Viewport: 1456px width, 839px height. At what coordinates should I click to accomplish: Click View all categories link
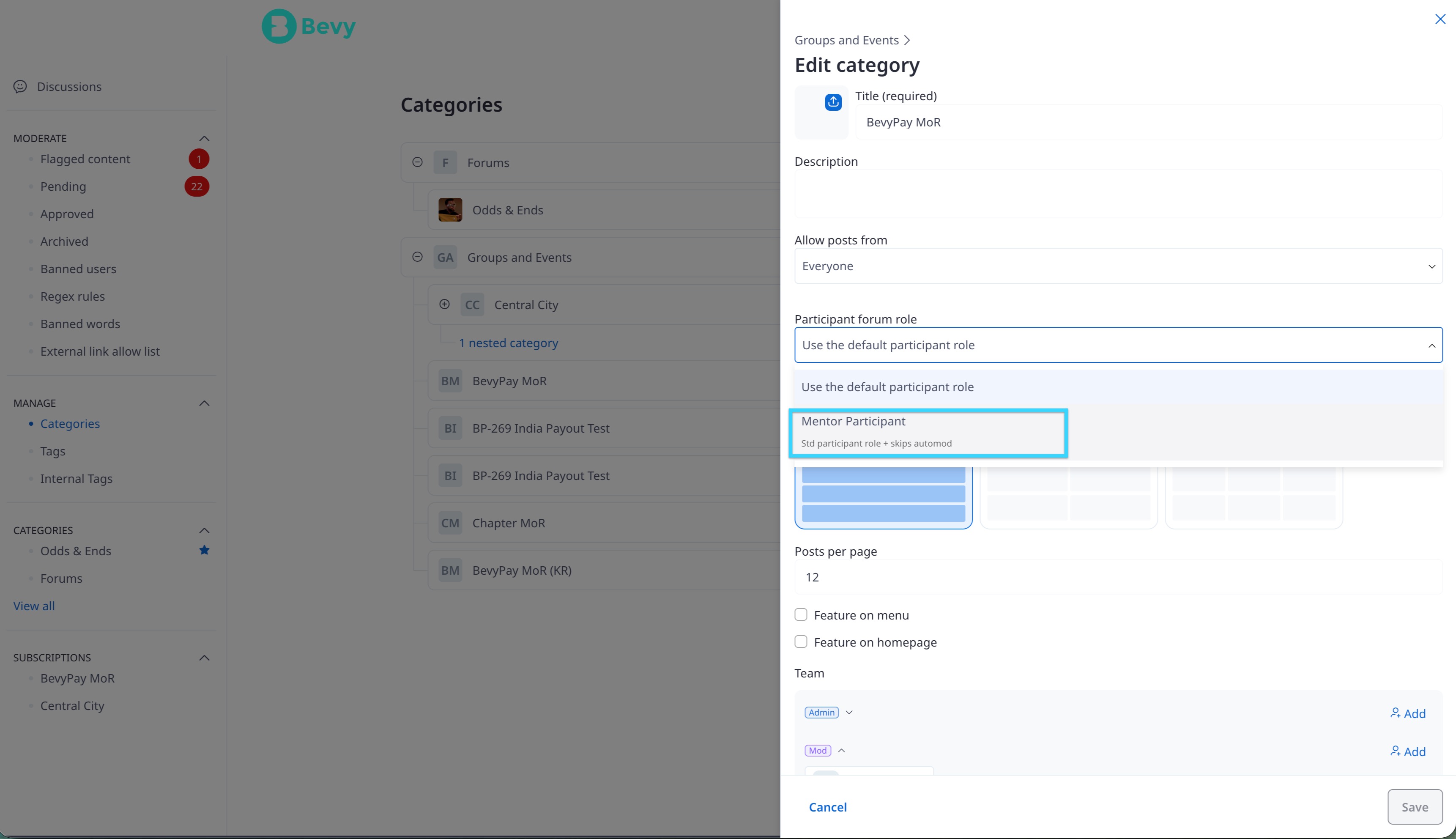tap(34, 606)
